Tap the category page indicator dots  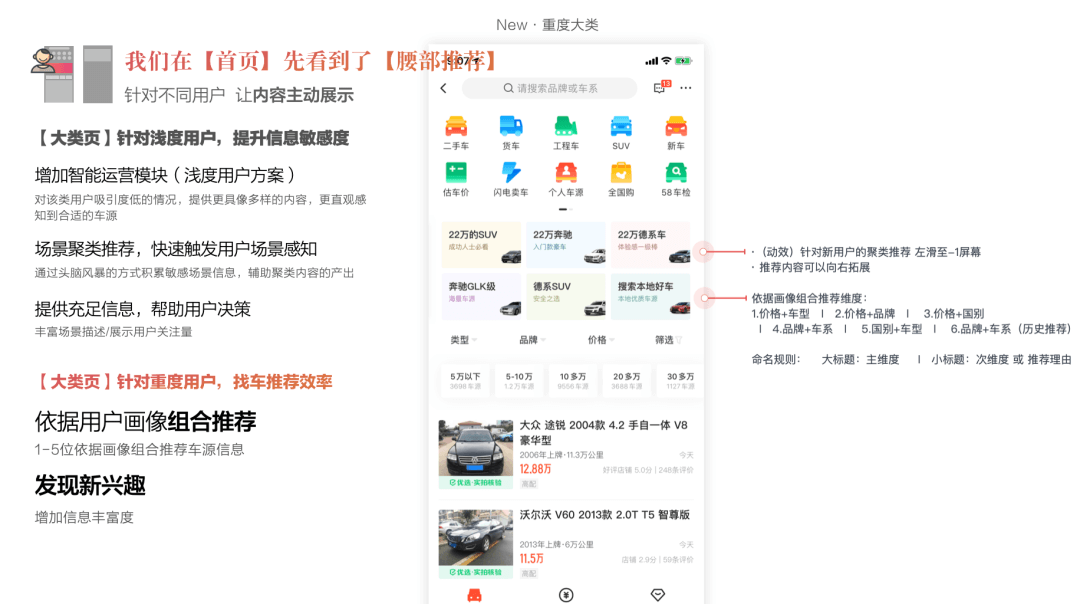click(565, 209)
